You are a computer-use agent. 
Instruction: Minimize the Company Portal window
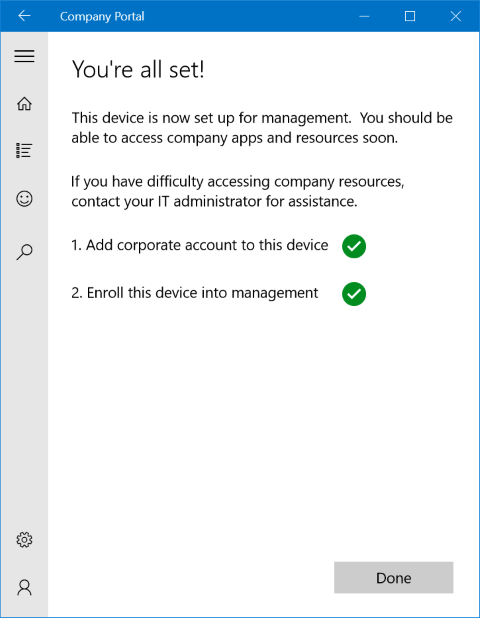point(364,16)
